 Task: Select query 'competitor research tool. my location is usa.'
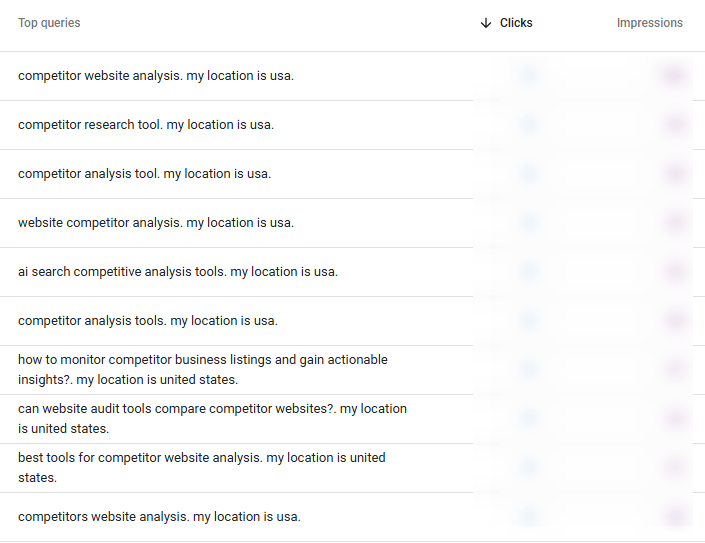(146, 125)
